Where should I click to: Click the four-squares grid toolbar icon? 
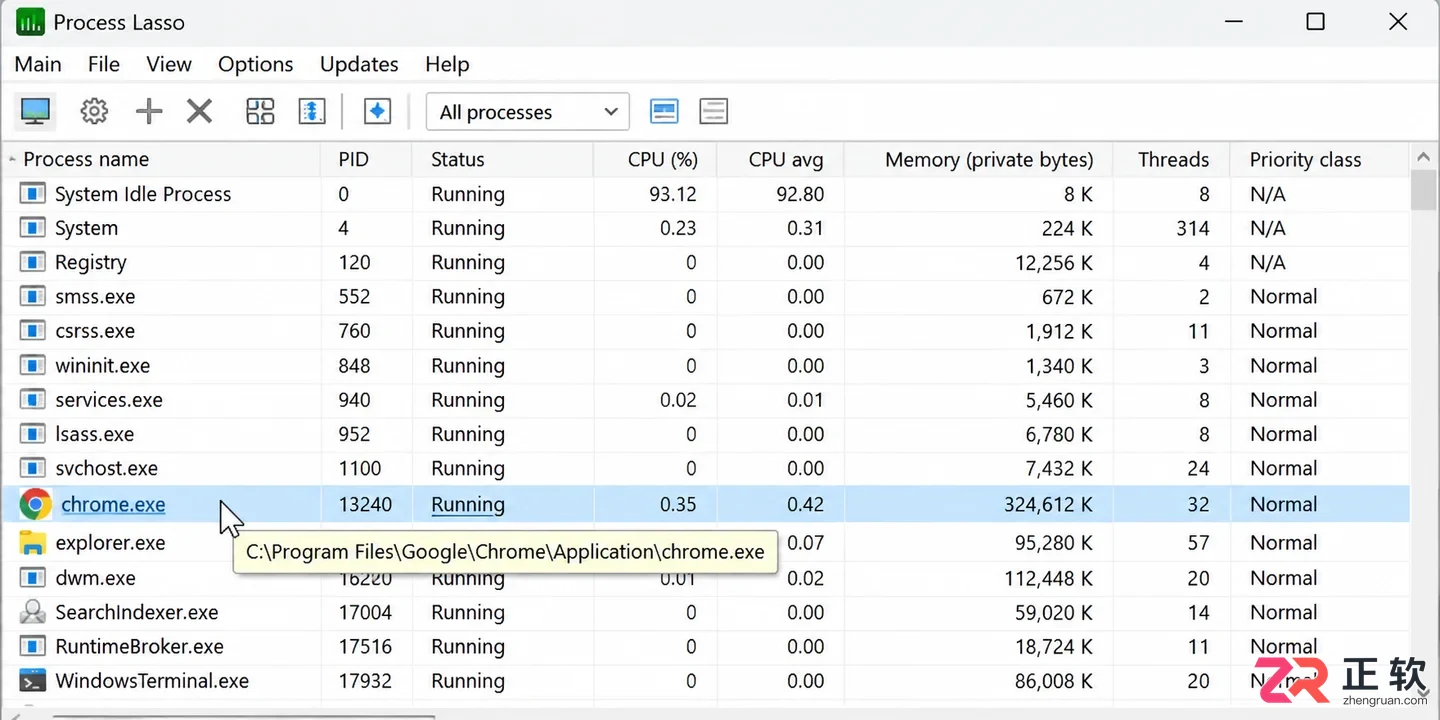[260, 111]
